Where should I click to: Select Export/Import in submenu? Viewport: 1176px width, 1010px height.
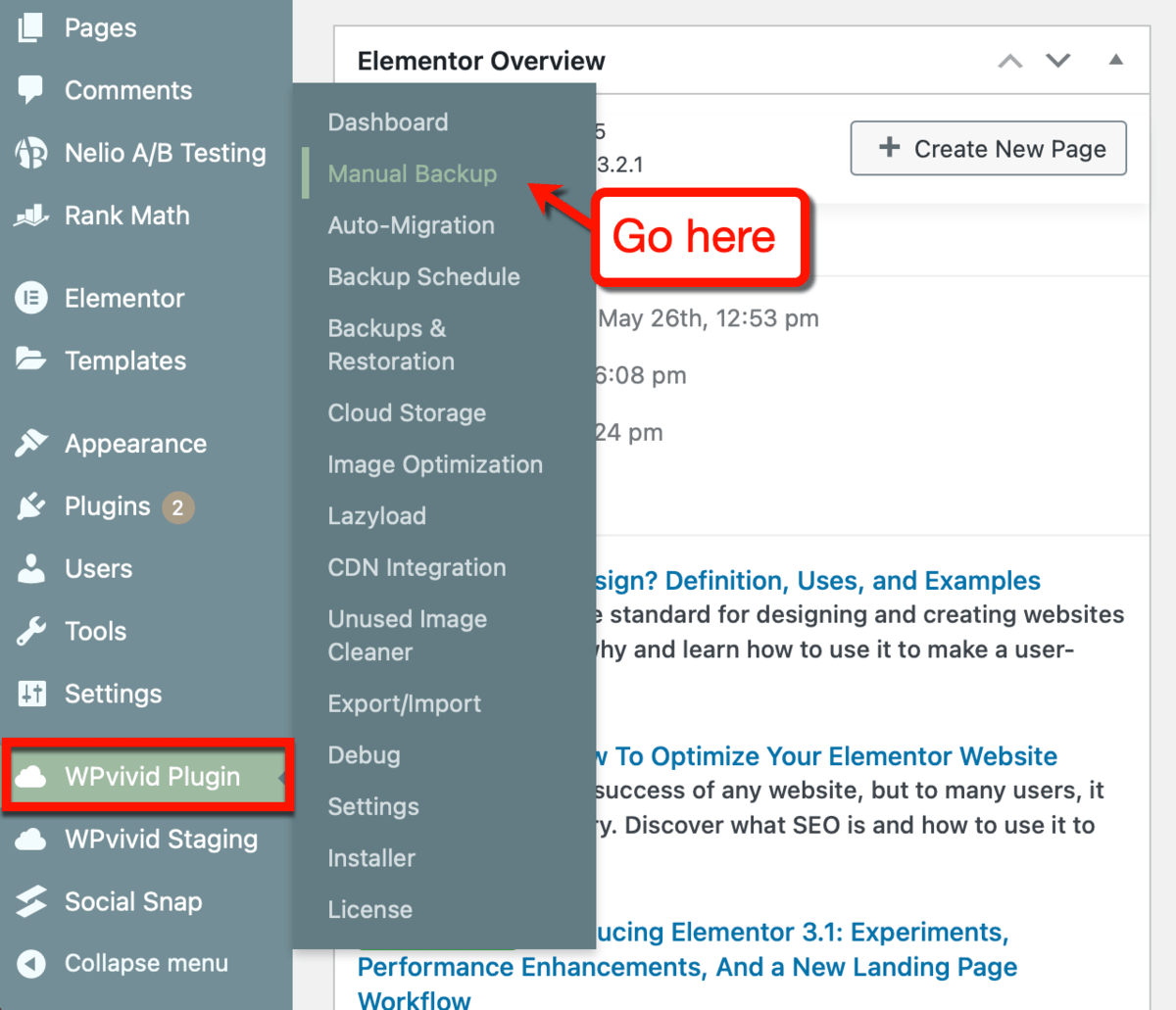(x=405, y=704)
